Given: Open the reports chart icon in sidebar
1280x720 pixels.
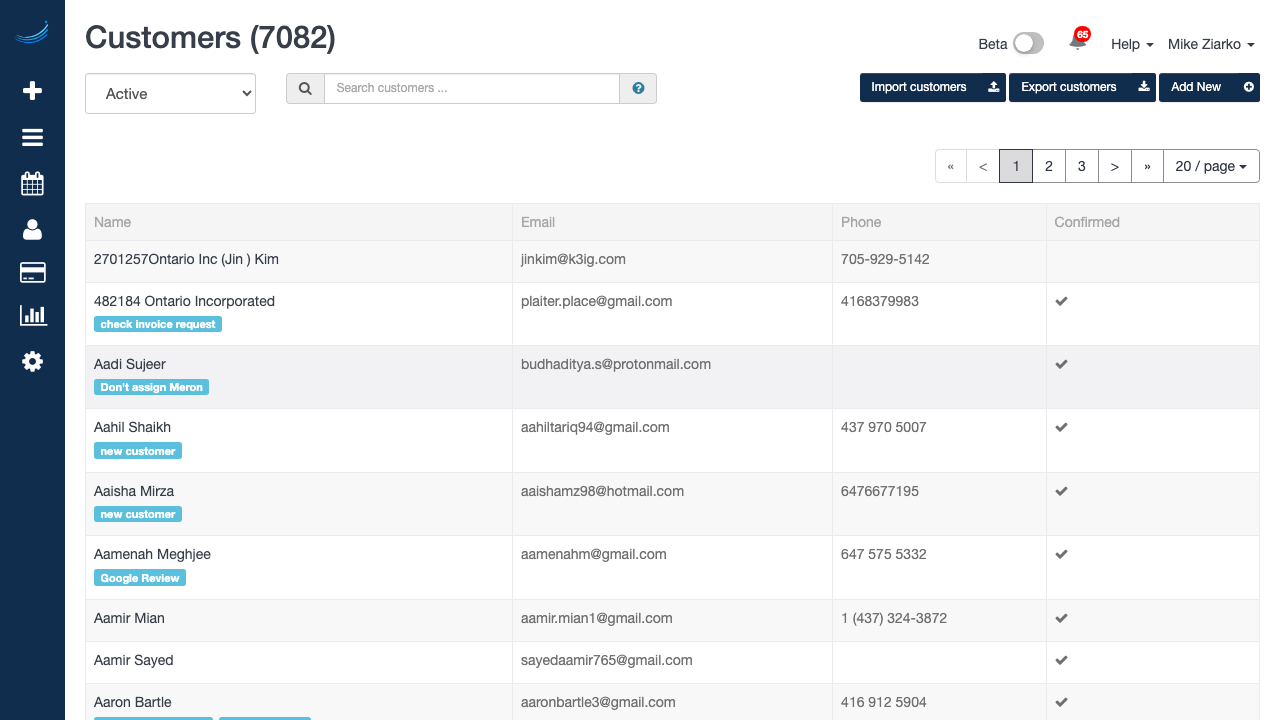Looking at the screenshot, I should click(32, 316).
